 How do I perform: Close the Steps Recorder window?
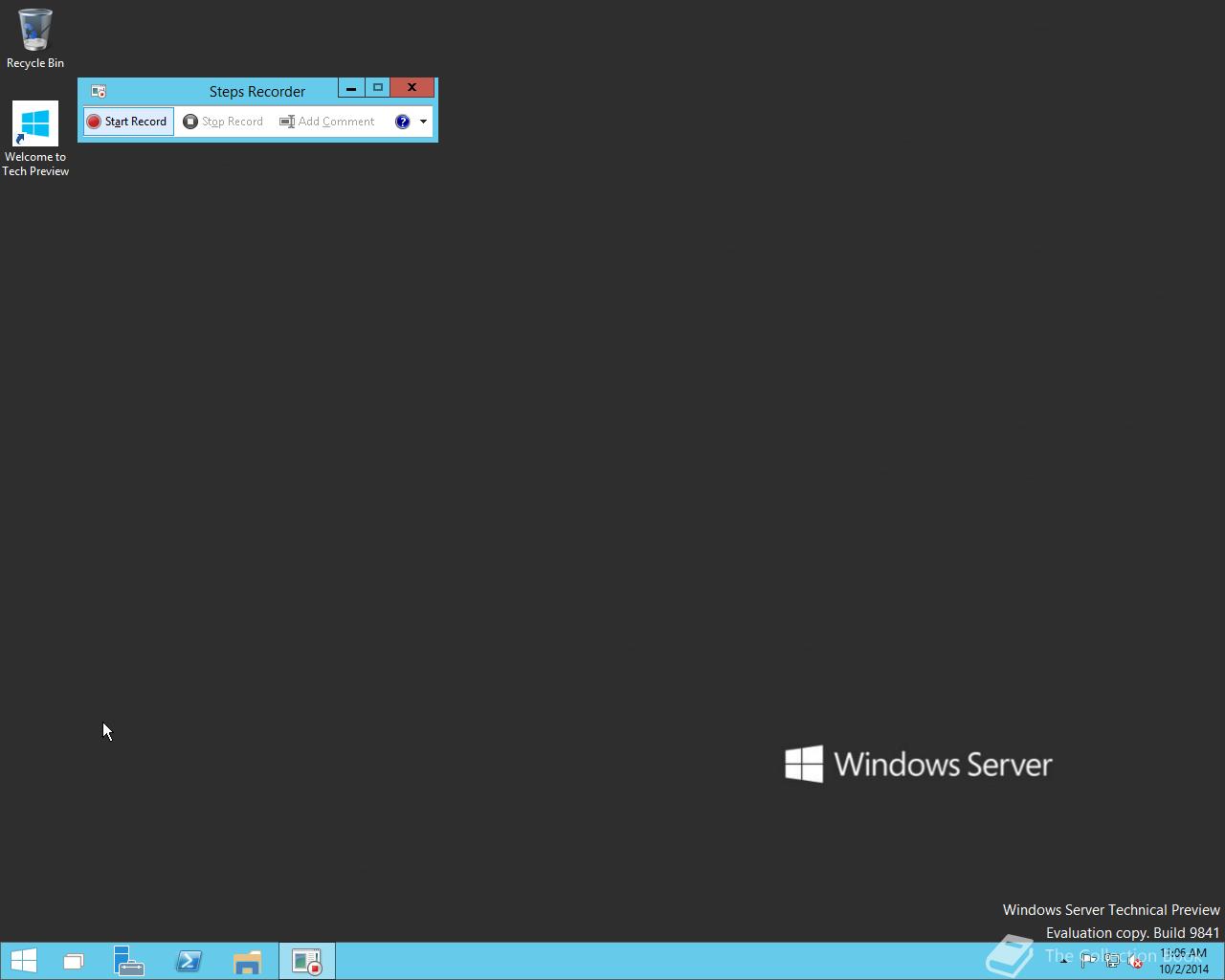click(412, 88)
